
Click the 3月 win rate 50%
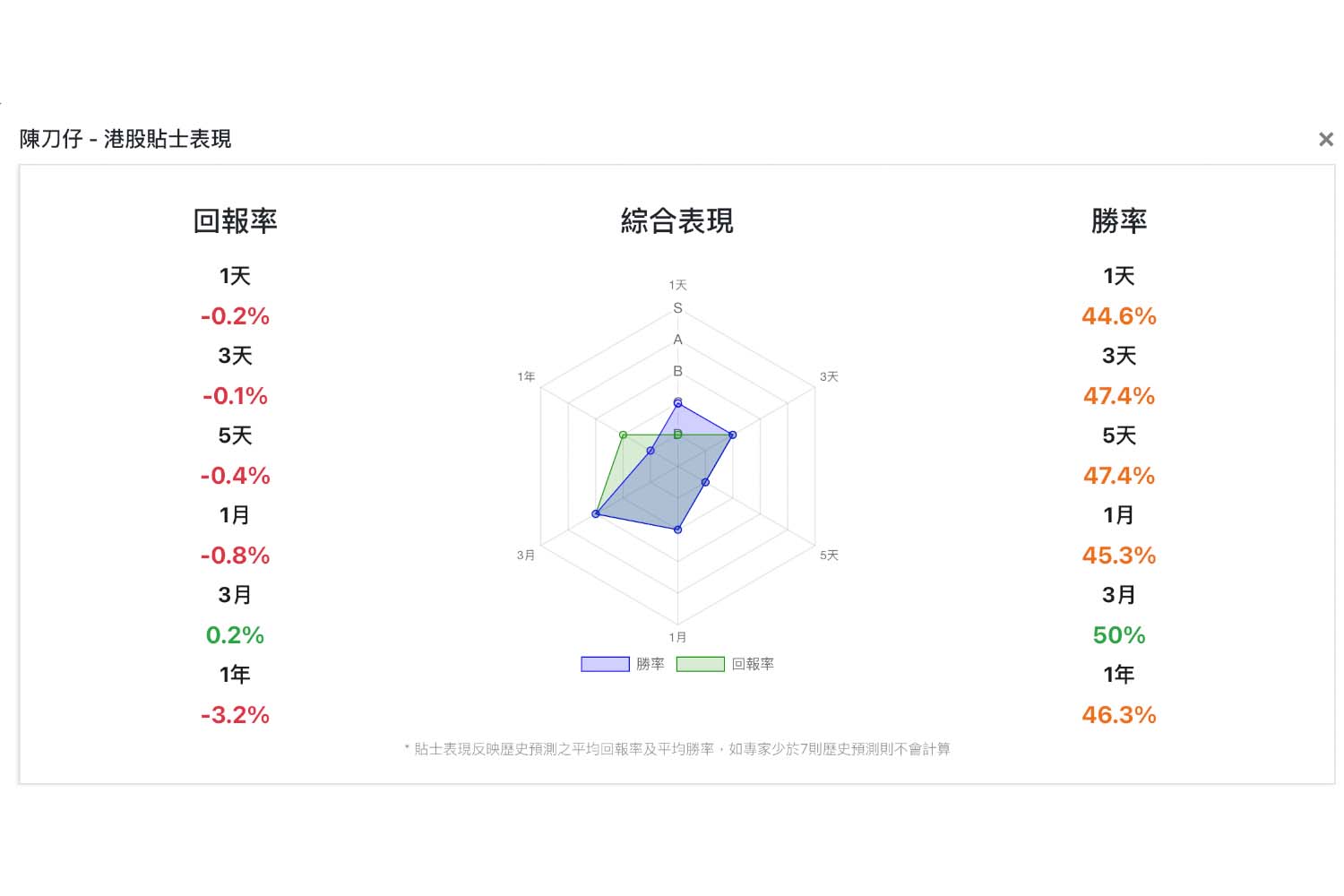(x=1119, y=635)
